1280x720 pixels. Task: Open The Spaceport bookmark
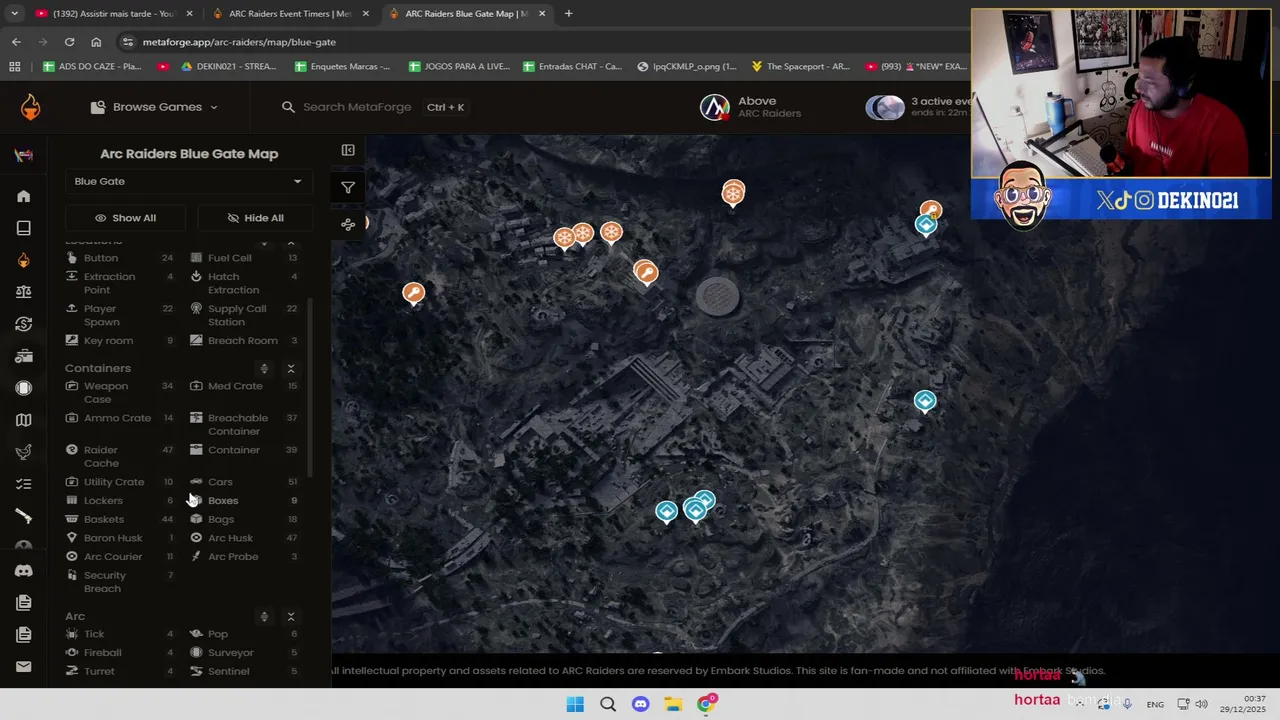tap(800, 66)
